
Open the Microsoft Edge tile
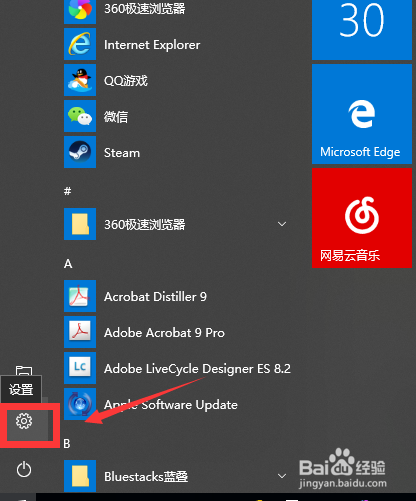(362, 114)
